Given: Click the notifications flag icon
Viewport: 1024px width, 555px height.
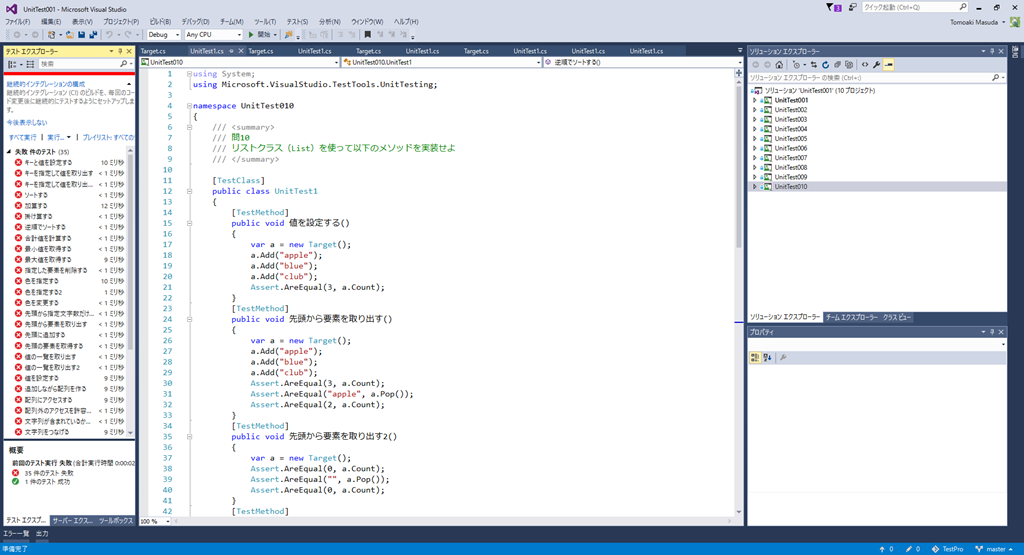Looking at the screenshot, I should point(836,8).
